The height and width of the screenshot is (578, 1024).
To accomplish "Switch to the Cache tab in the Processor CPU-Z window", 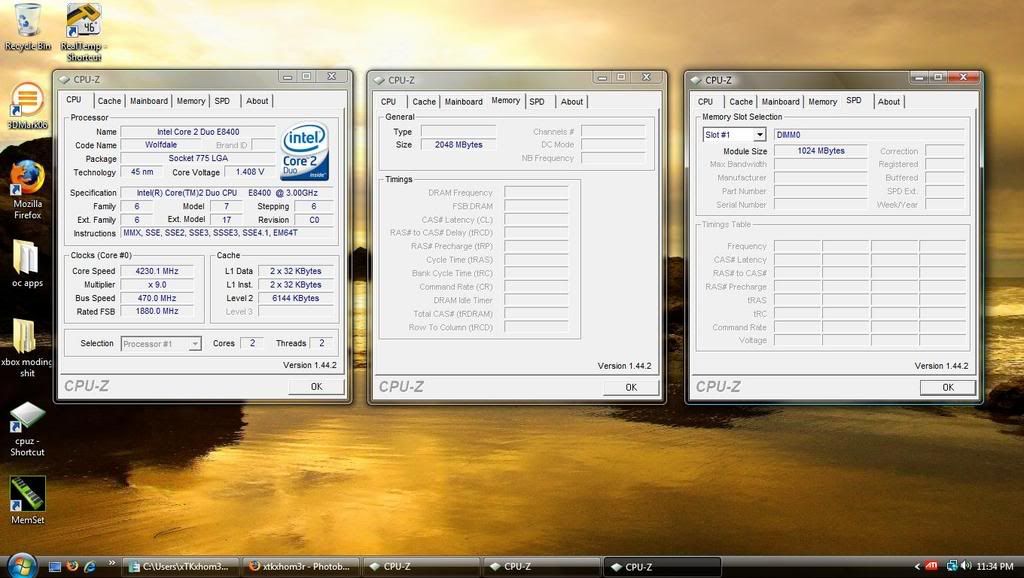I will coord(109,101).
